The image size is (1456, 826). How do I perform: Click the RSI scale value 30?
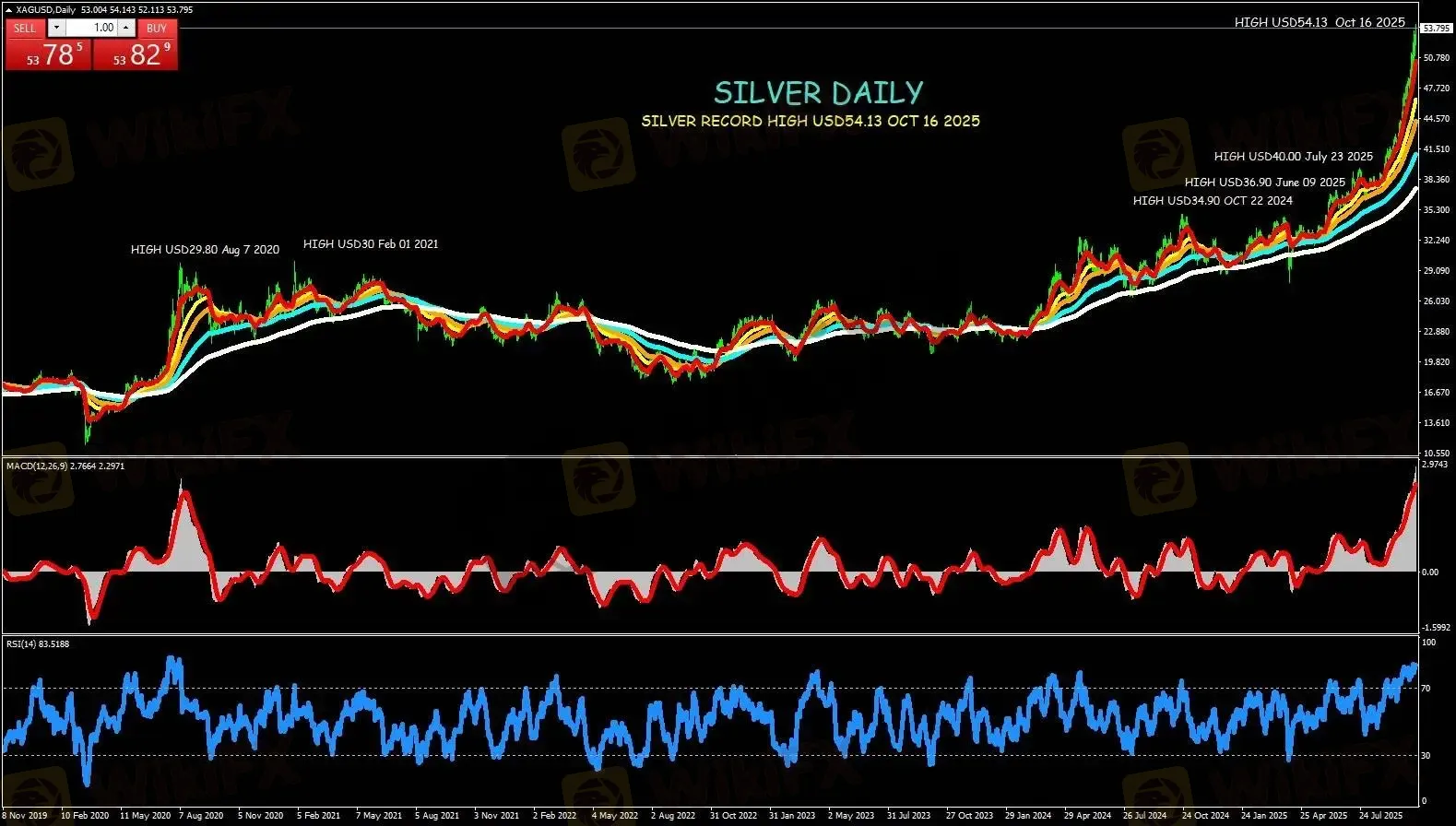coord(1426,756)
